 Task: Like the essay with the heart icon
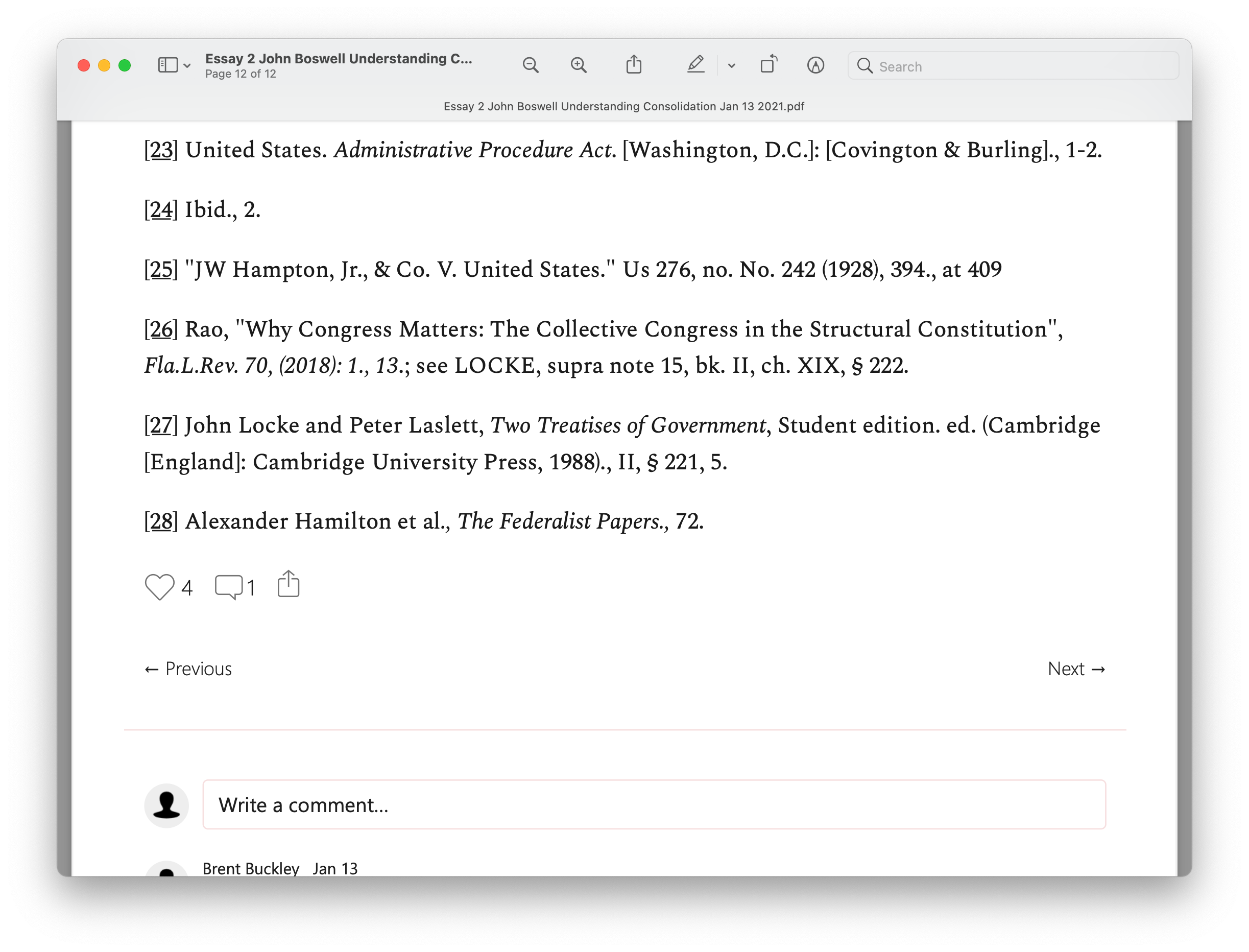point(159,587)
